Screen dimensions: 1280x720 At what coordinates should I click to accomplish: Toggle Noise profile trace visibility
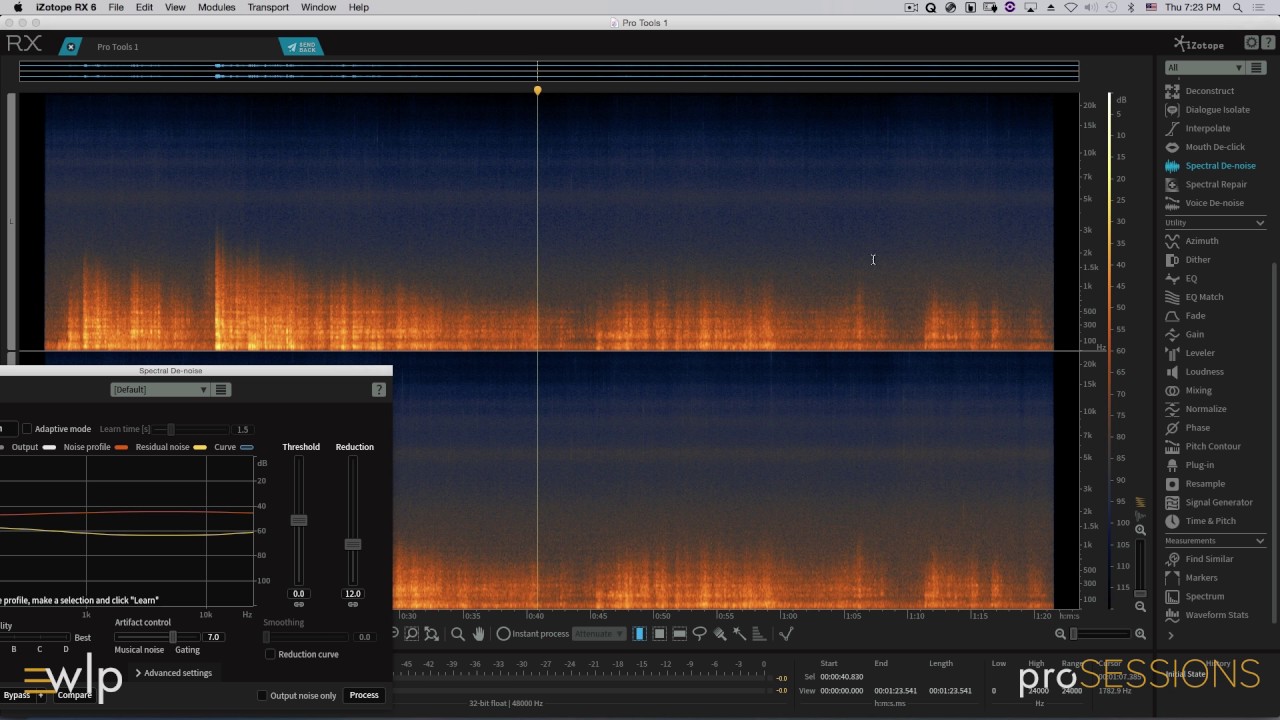click(122, 447)
